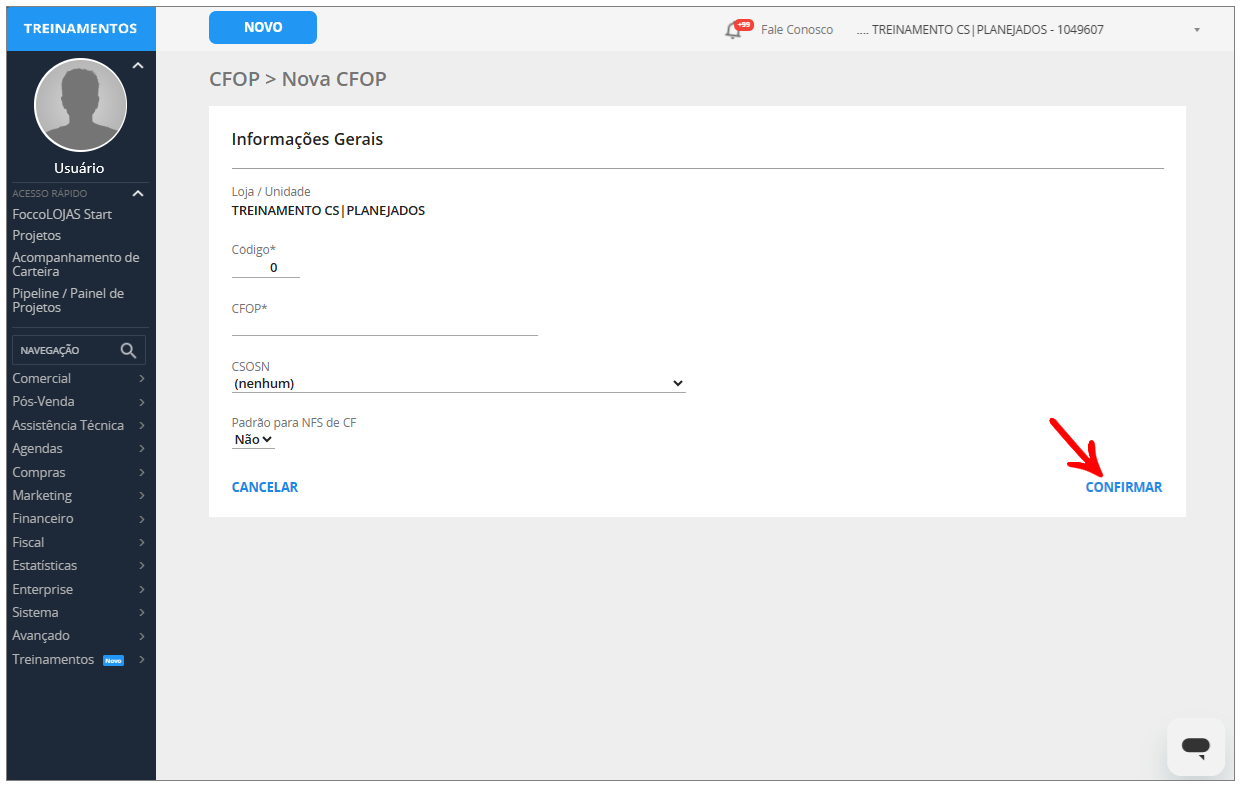Open Pipeline / Painel de Projetos link
Viewport: 1242px width, 786px height.
68,300
